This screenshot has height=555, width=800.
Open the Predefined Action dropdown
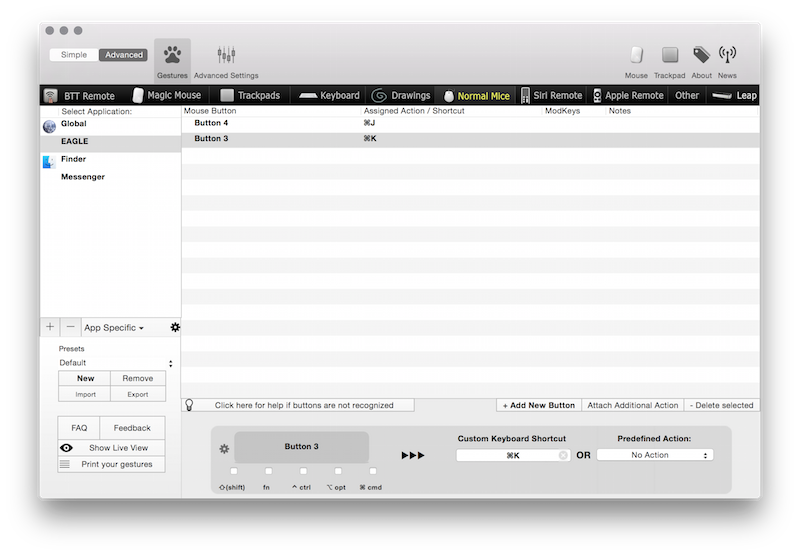click(x=654, y=455)
